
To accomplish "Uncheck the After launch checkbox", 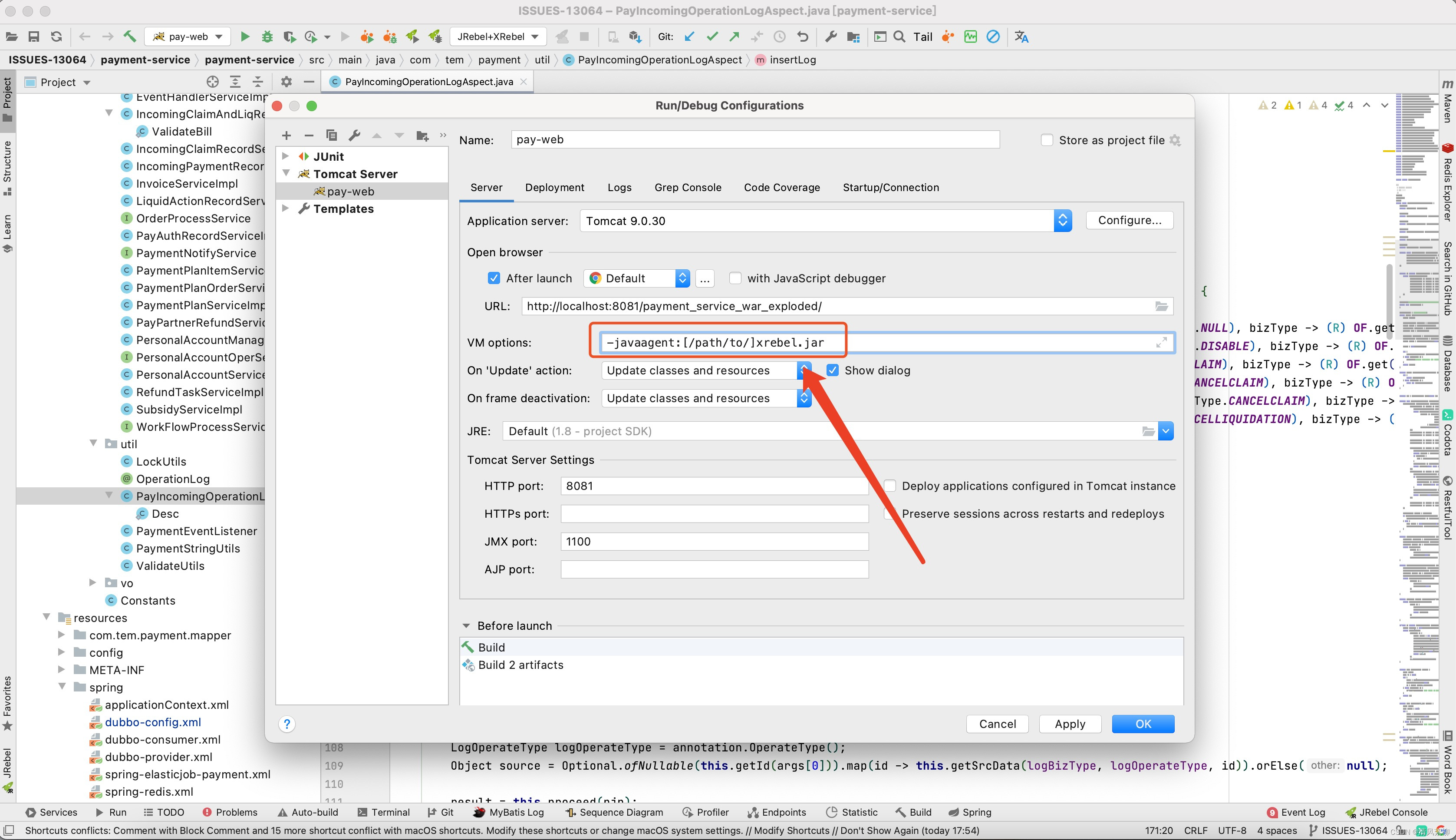I will 494,279.
